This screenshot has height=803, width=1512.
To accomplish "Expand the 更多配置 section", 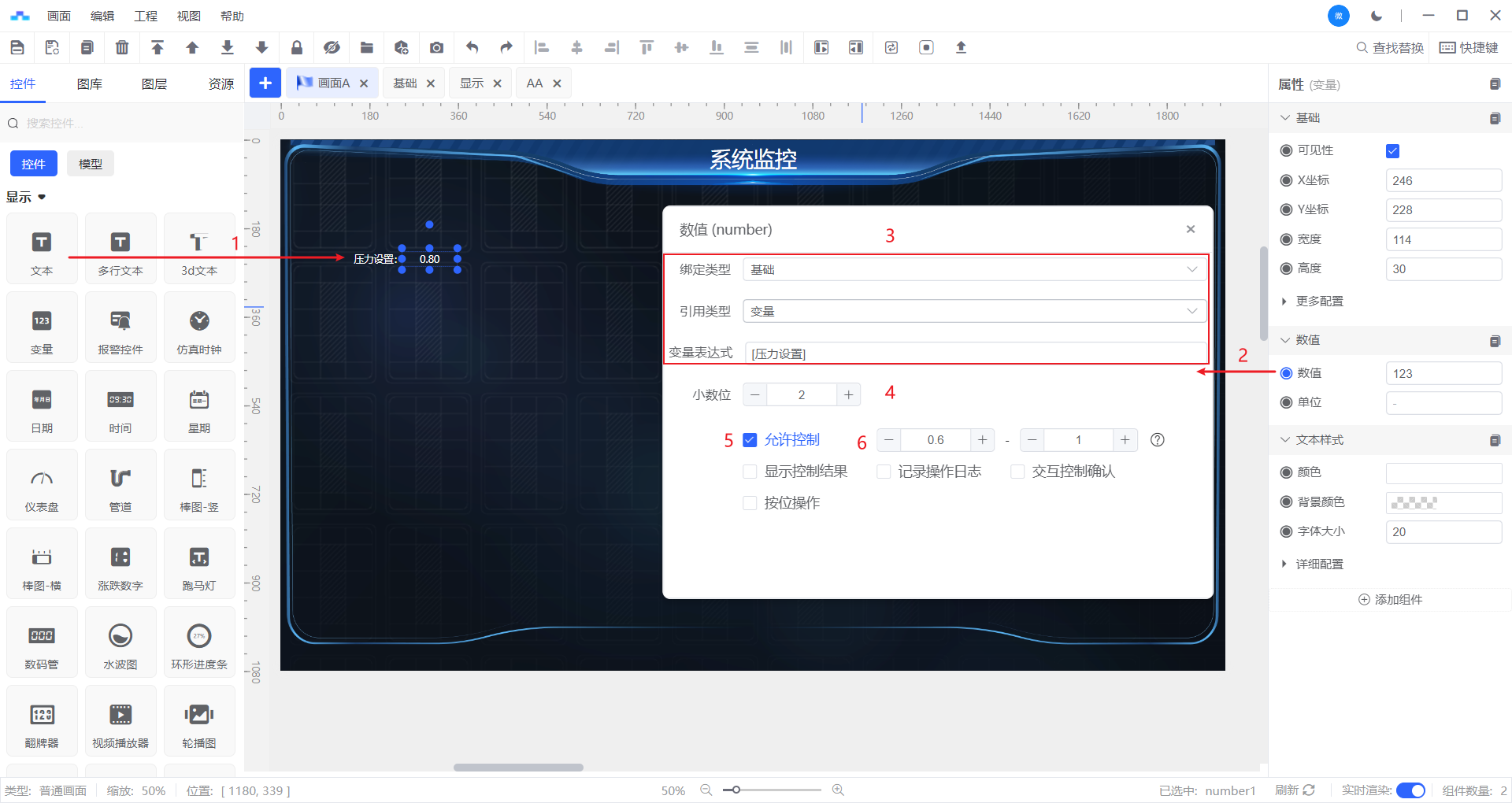I will (1319, 302).
